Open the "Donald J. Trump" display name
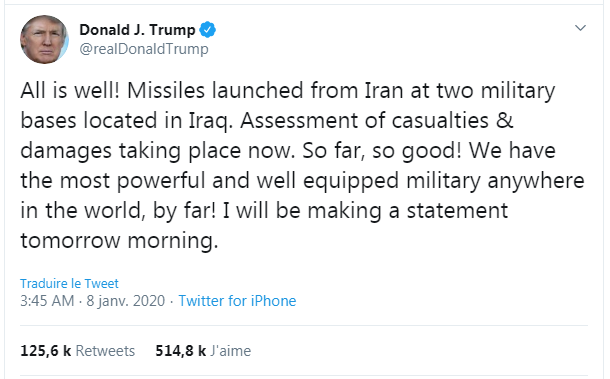Image resolution: width=610 pixels, height=379 pixels. pos(137,30)
